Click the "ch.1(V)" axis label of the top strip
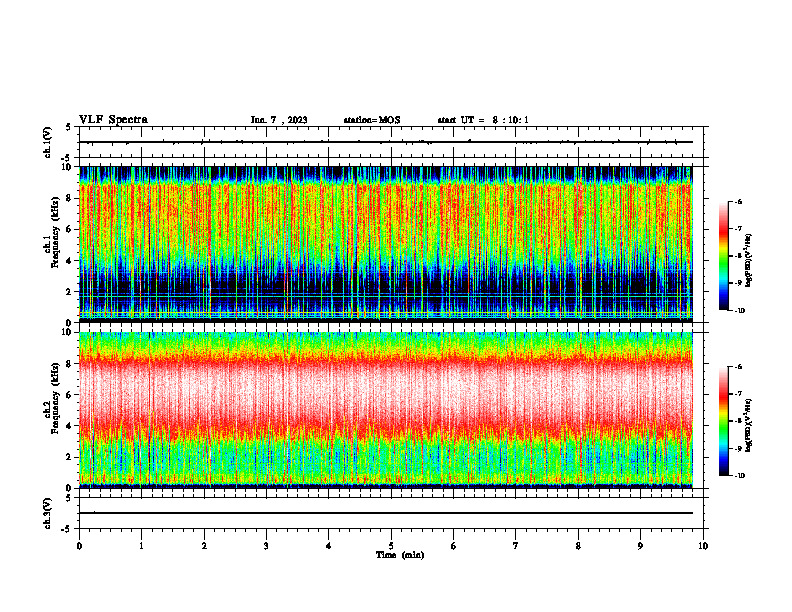The width and height of the screenshot is (792, 612). (48, 142)
